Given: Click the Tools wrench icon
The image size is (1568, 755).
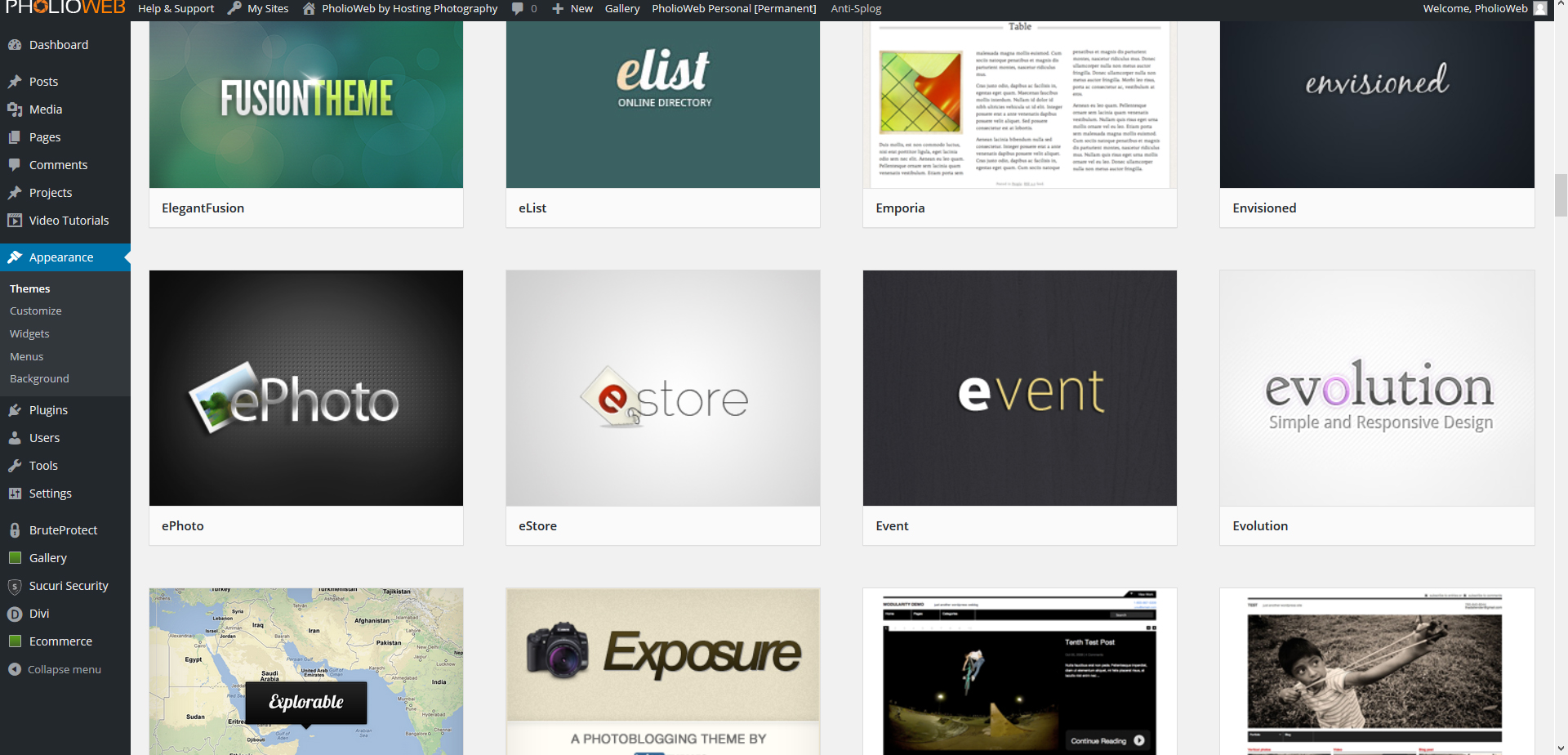Looking at the screenshot, I should tap(15, 466).
